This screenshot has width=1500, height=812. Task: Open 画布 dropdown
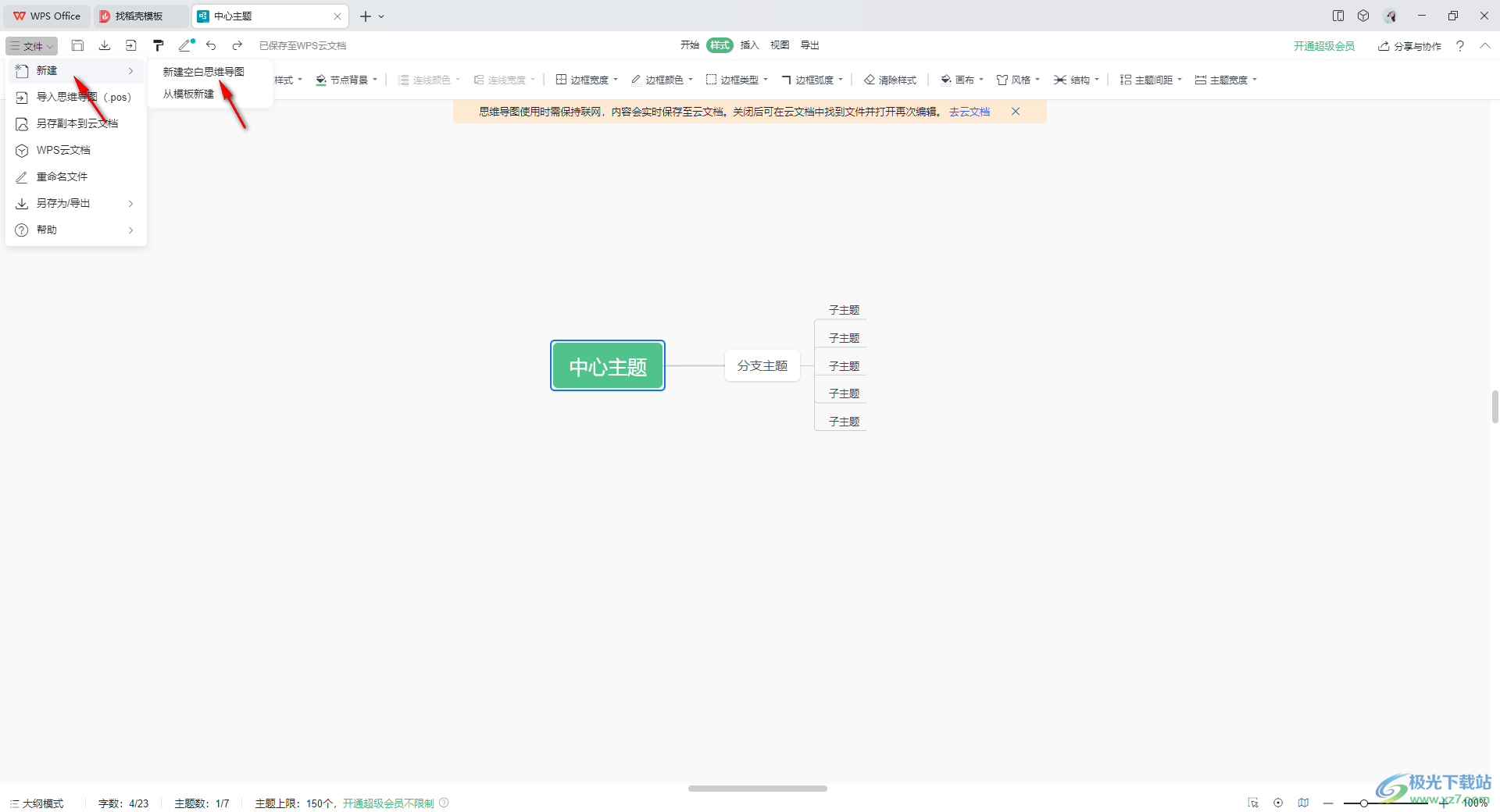962,80
